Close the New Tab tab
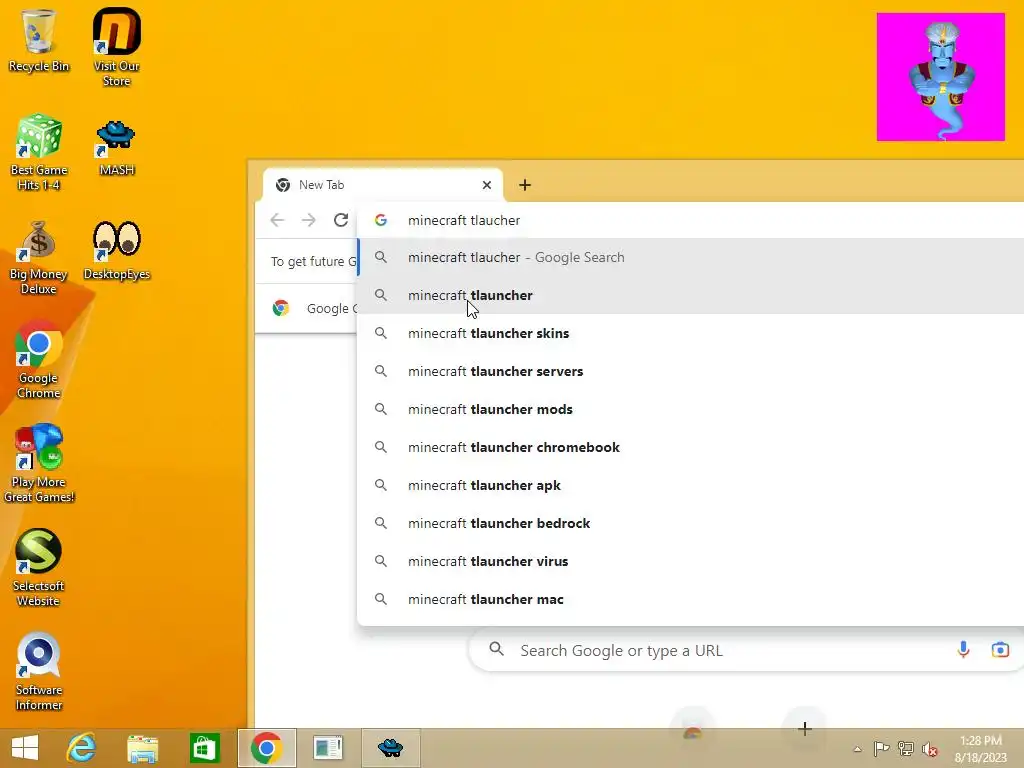Screen dimensions: 1024x768 tap(487, 185)
